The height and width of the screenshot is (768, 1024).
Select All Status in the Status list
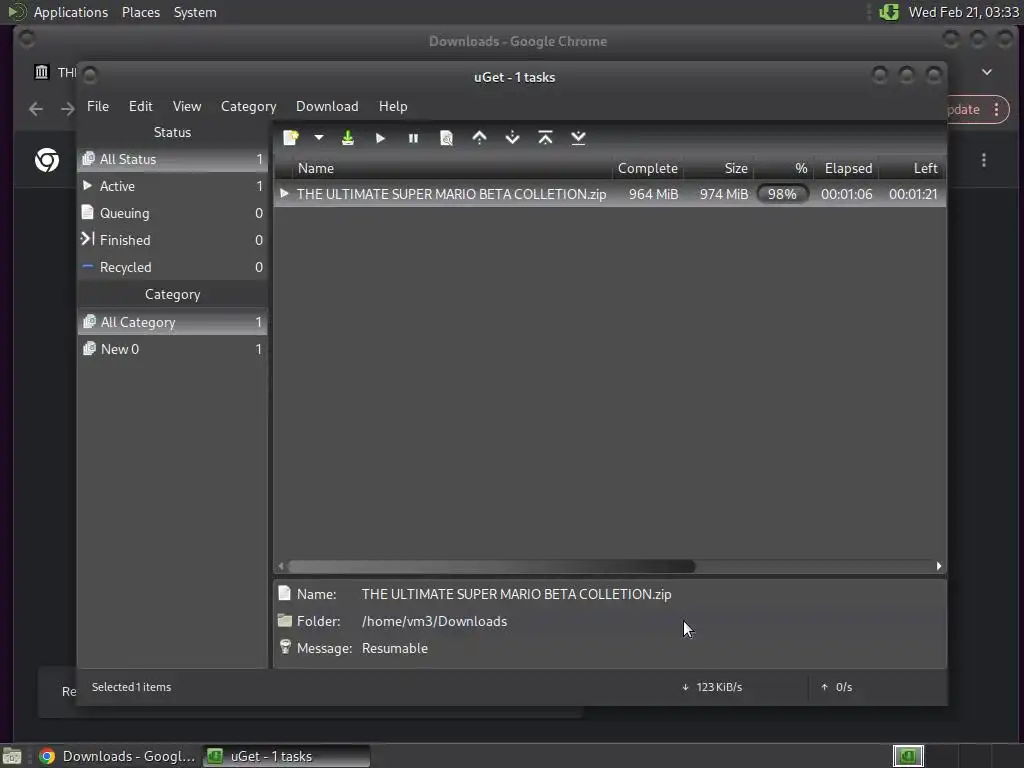click(x=172, y=159)
